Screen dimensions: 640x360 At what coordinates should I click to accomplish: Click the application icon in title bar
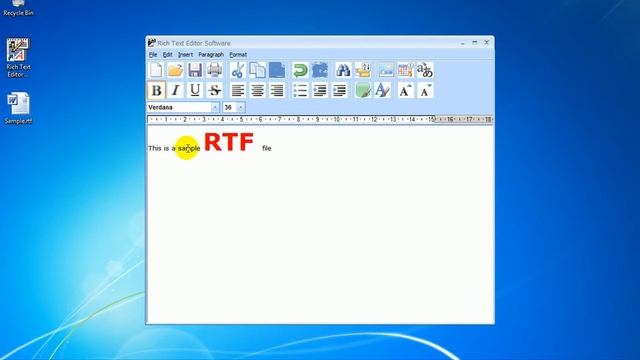pyautogui.click(x=152, y=42)
